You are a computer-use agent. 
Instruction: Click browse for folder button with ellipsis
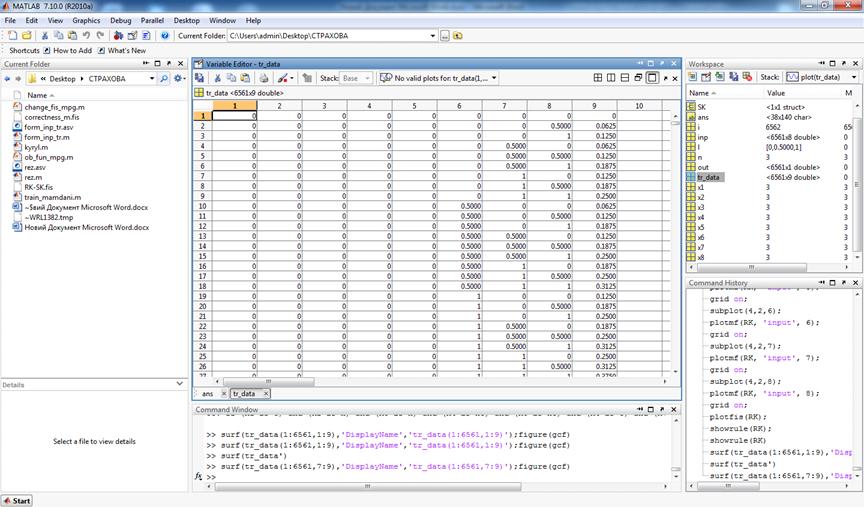[444, 35]
